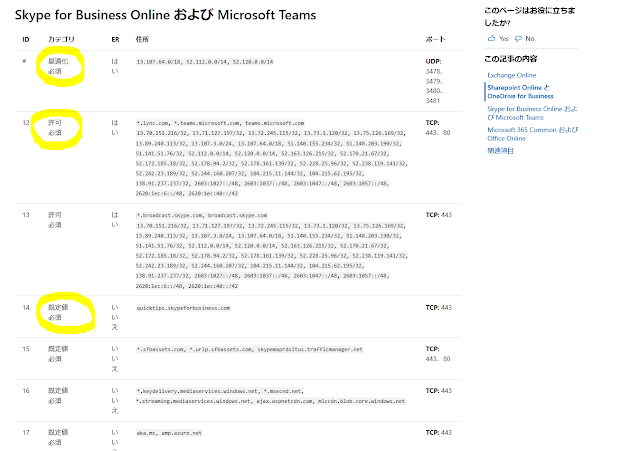
Task: Click the UDP port label
Action: click(x=433, y=61)
